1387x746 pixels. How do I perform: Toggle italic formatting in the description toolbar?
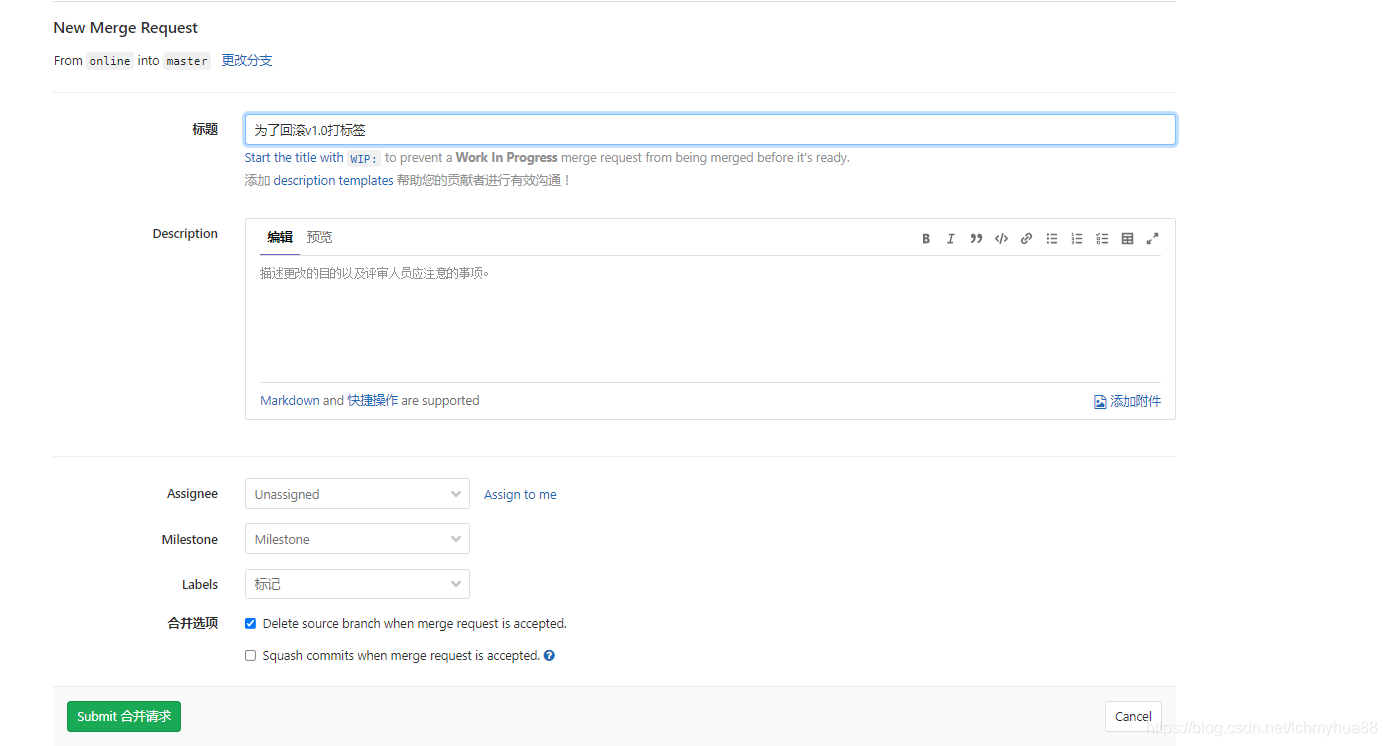950,238
